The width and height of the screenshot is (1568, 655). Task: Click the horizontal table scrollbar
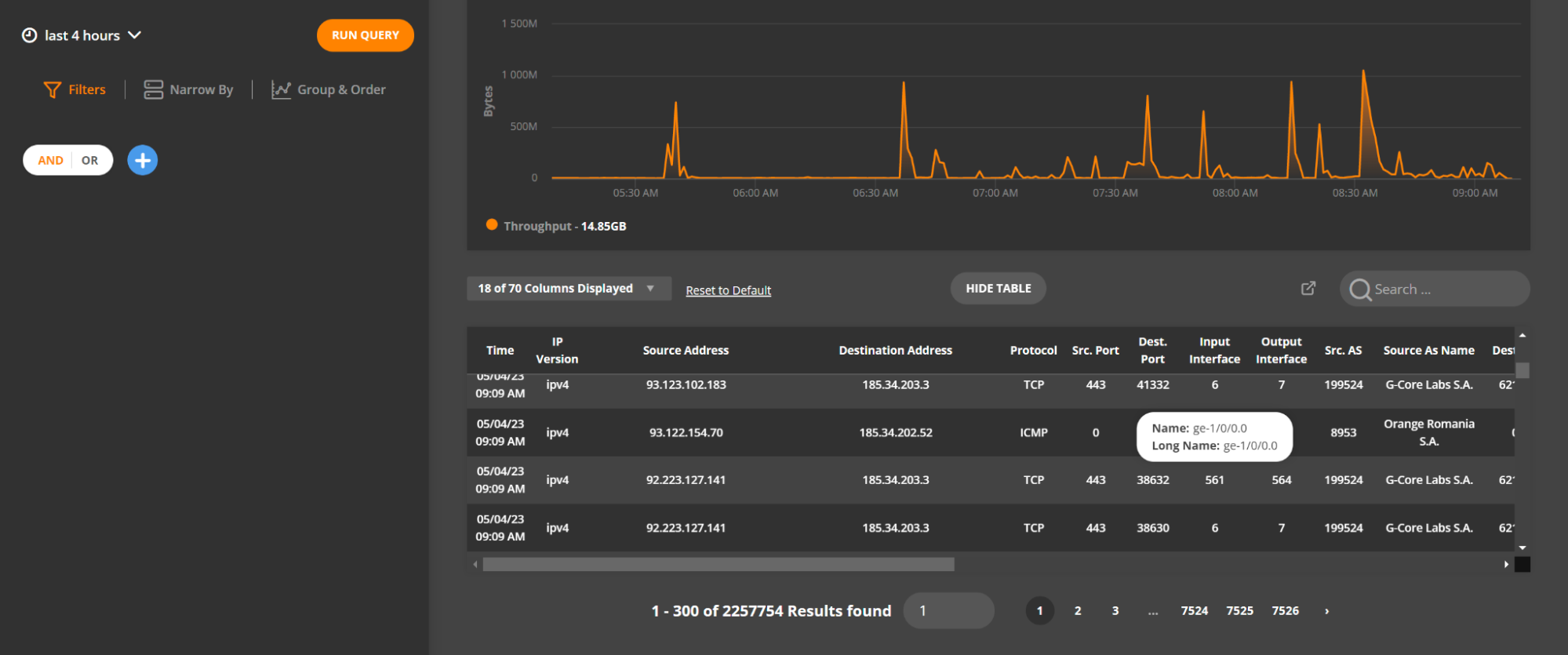(718, 565)
